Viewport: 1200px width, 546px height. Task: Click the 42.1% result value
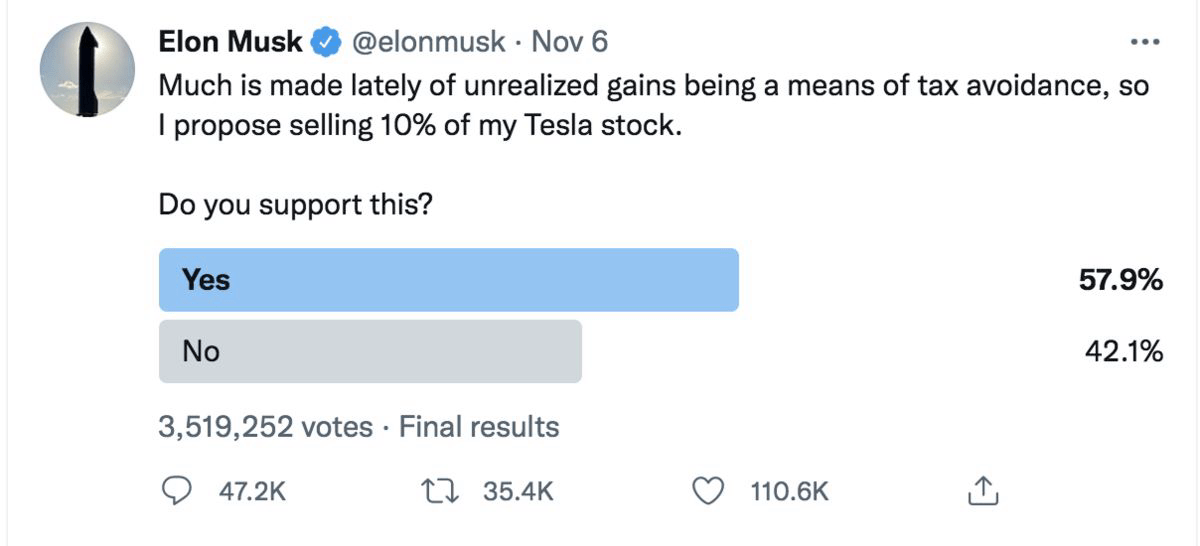pos(1124,351)
